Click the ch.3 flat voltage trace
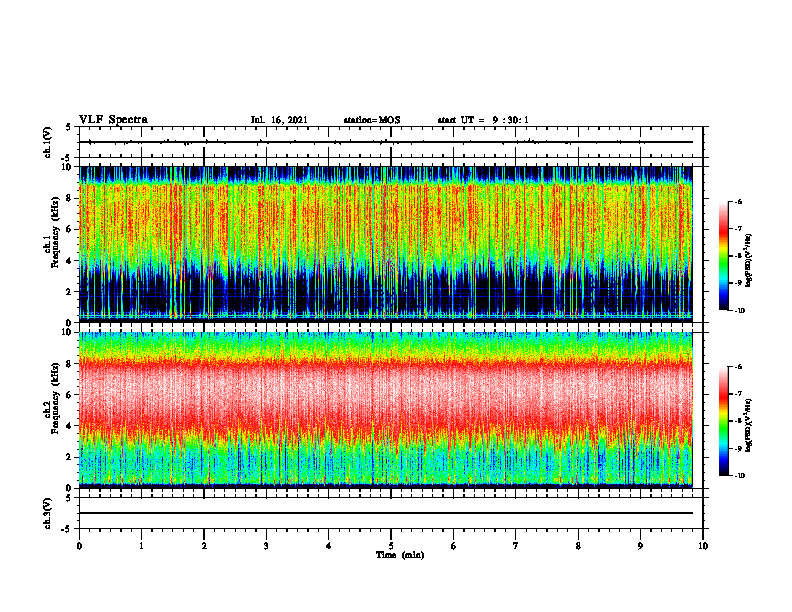Viewport: 792px width, 612px height. point(386,513)
